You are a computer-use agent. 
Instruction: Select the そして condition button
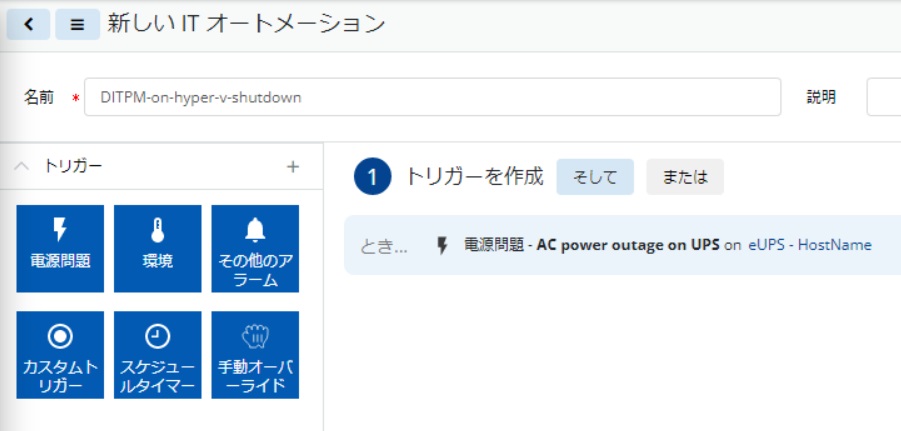pos(595,177)
